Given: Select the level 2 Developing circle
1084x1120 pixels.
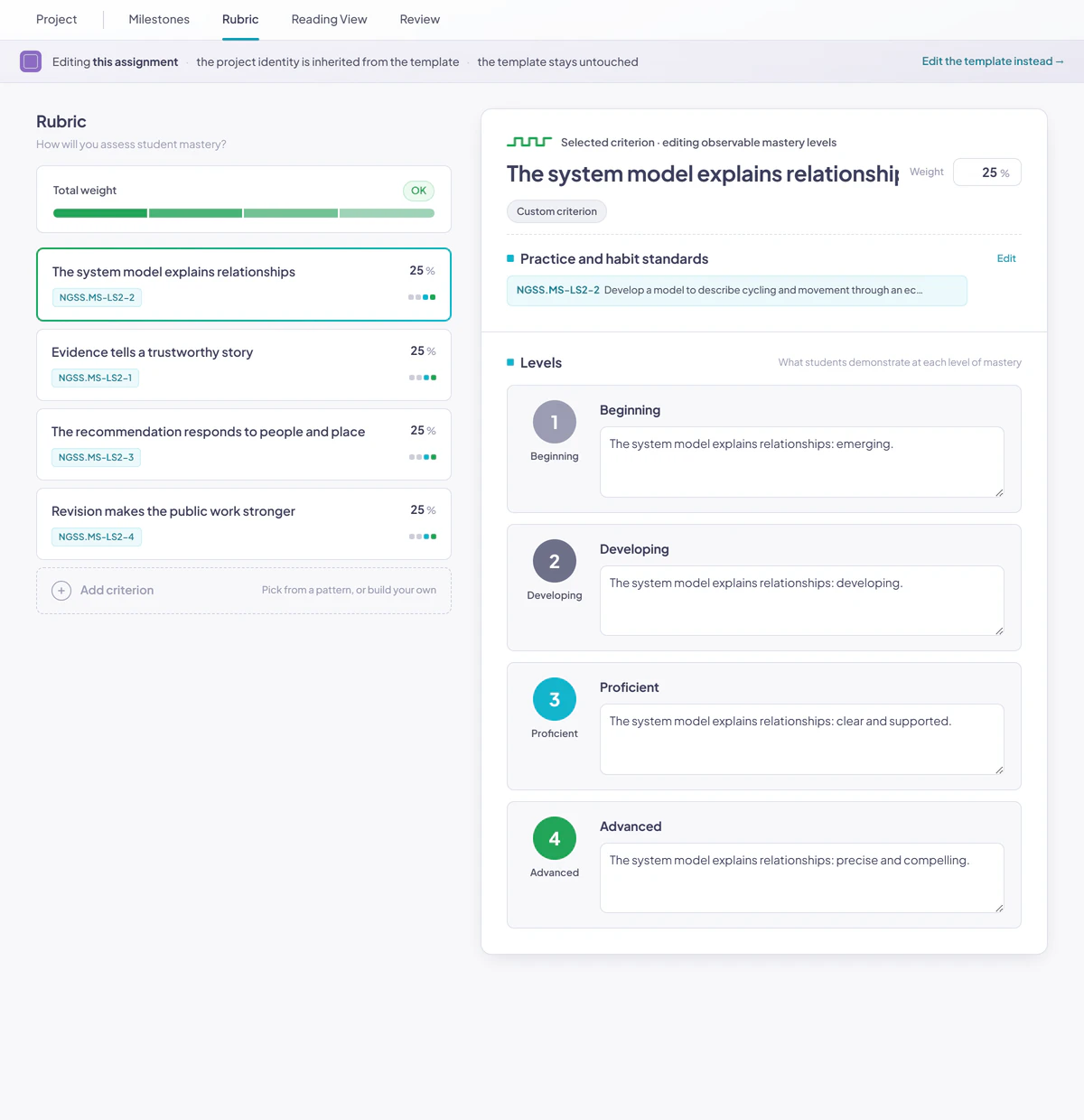Looking at the screenshot, I should pos(555,561).
